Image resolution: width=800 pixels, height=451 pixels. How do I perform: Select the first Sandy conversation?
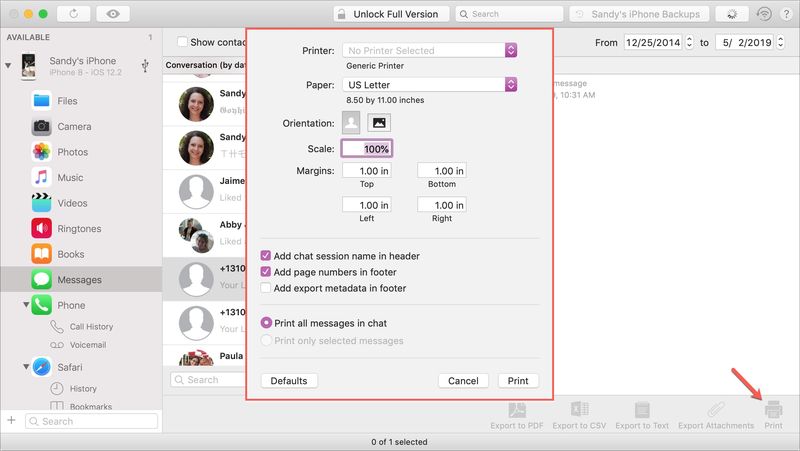[205, 104]
